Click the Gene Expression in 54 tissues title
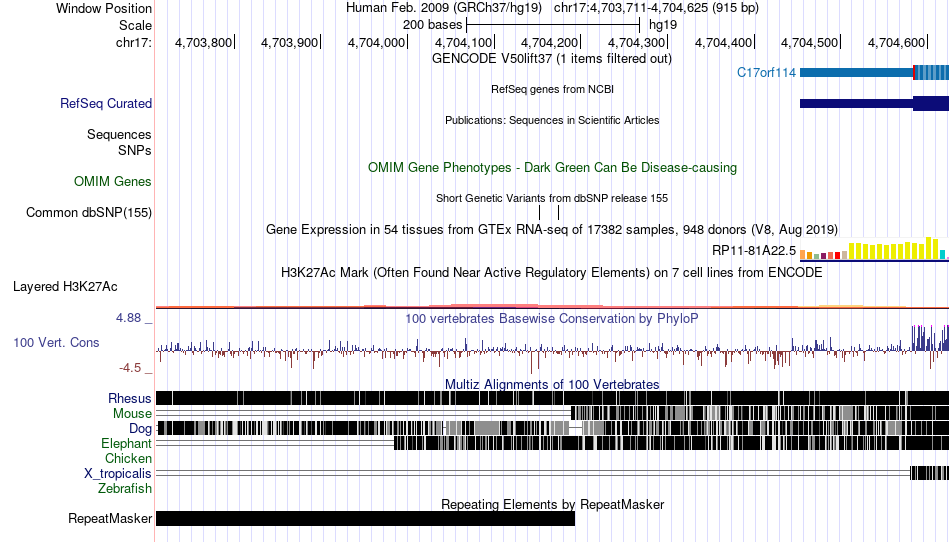The height and width of the screenshot is (542, 950). click(552, 230)
